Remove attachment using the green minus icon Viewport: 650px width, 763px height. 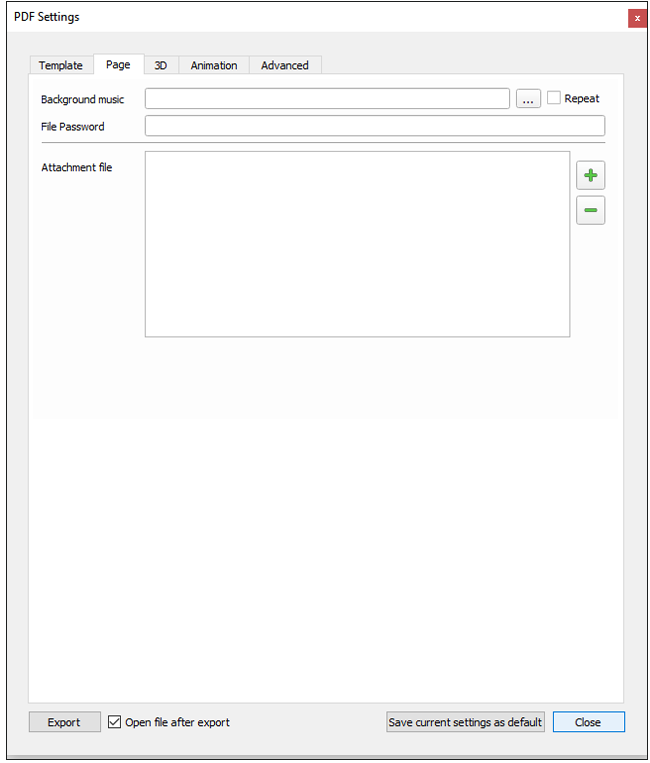[590, 210]
